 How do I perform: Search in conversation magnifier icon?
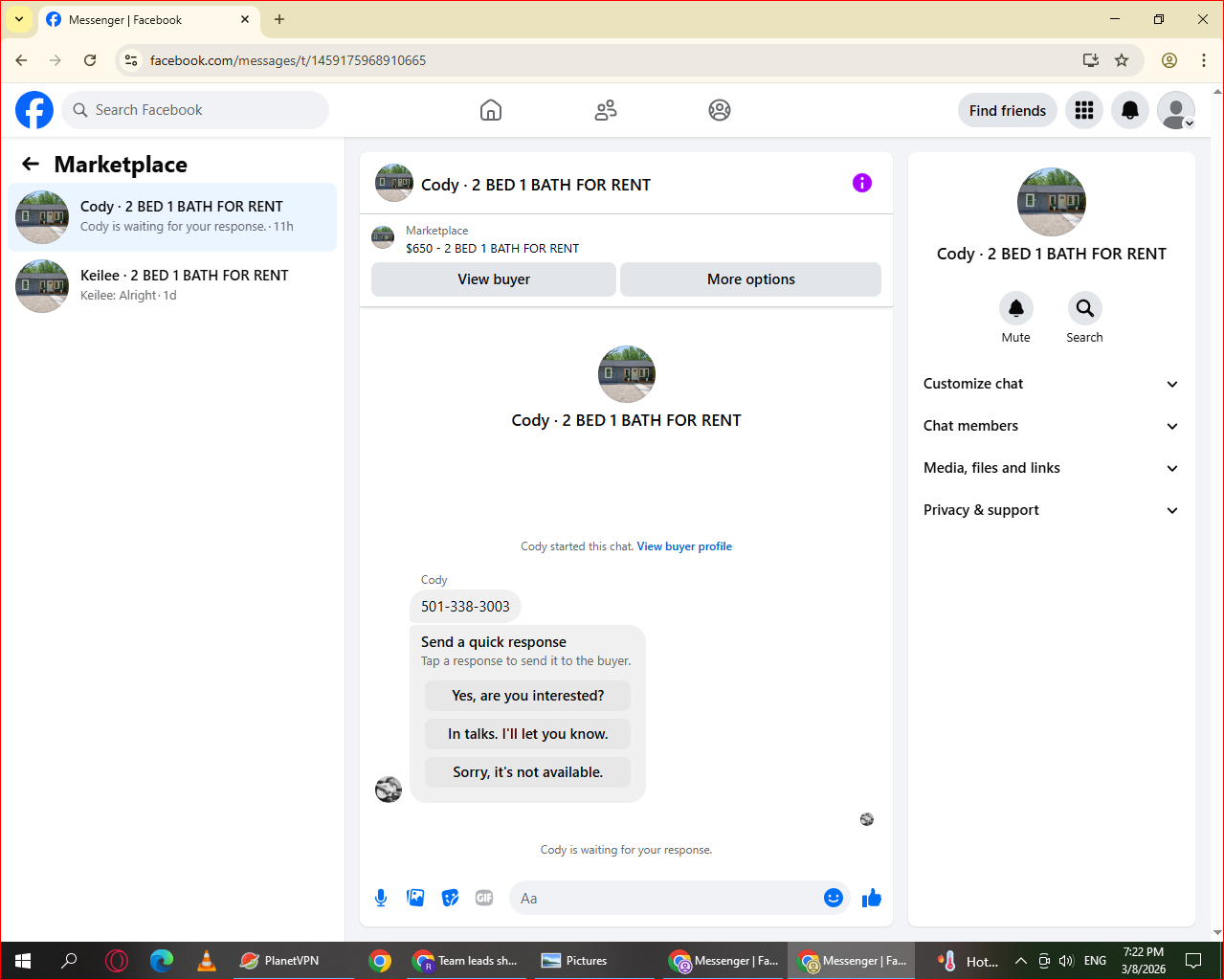(x=1085, y=308)
